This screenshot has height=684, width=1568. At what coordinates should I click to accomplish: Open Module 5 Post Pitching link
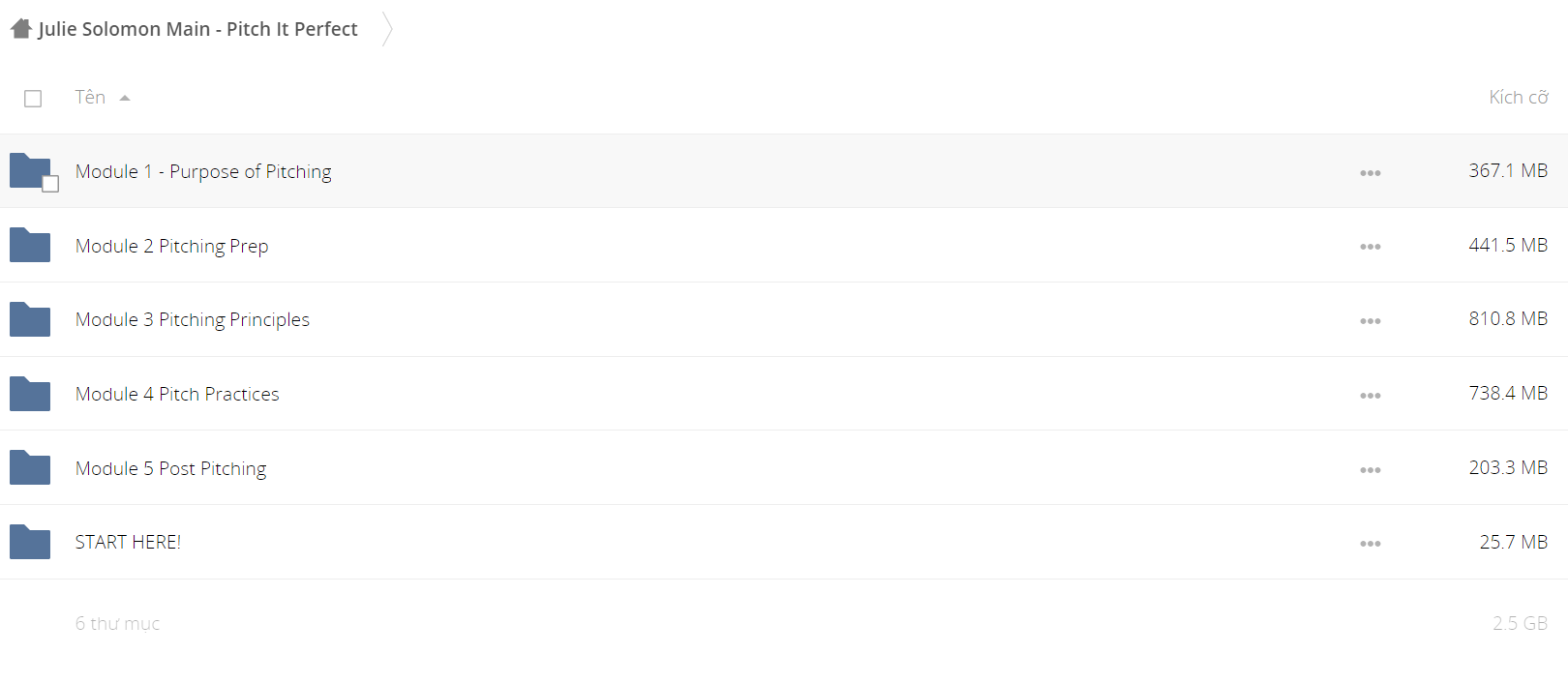(x=170, y=468)
